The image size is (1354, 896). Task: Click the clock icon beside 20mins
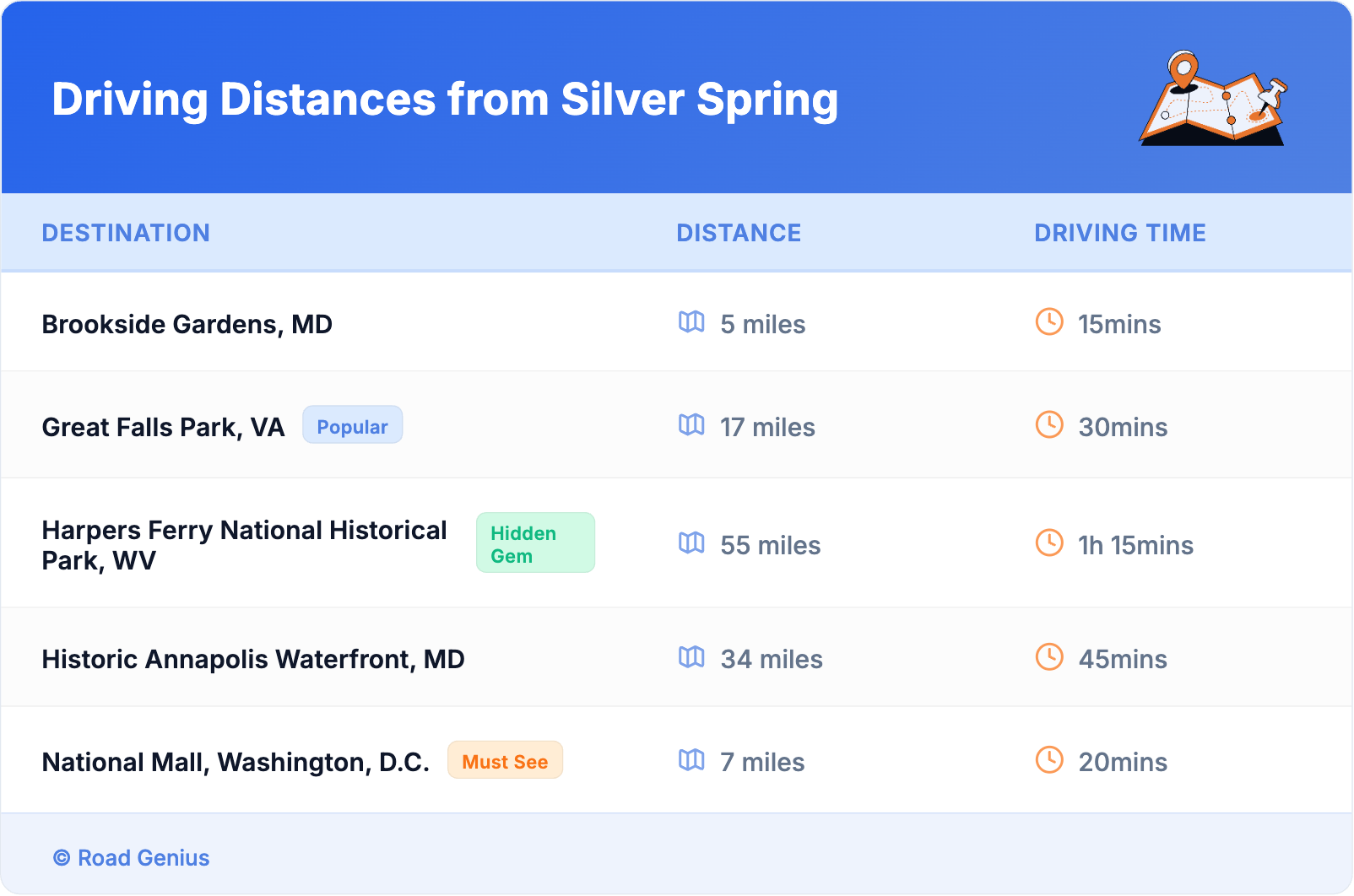(1049, 759)
